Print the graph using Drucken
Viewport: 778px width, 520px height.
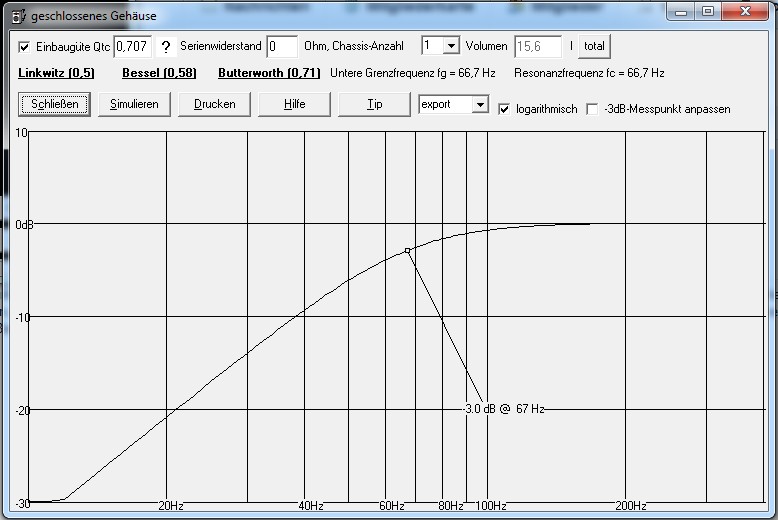214,104
